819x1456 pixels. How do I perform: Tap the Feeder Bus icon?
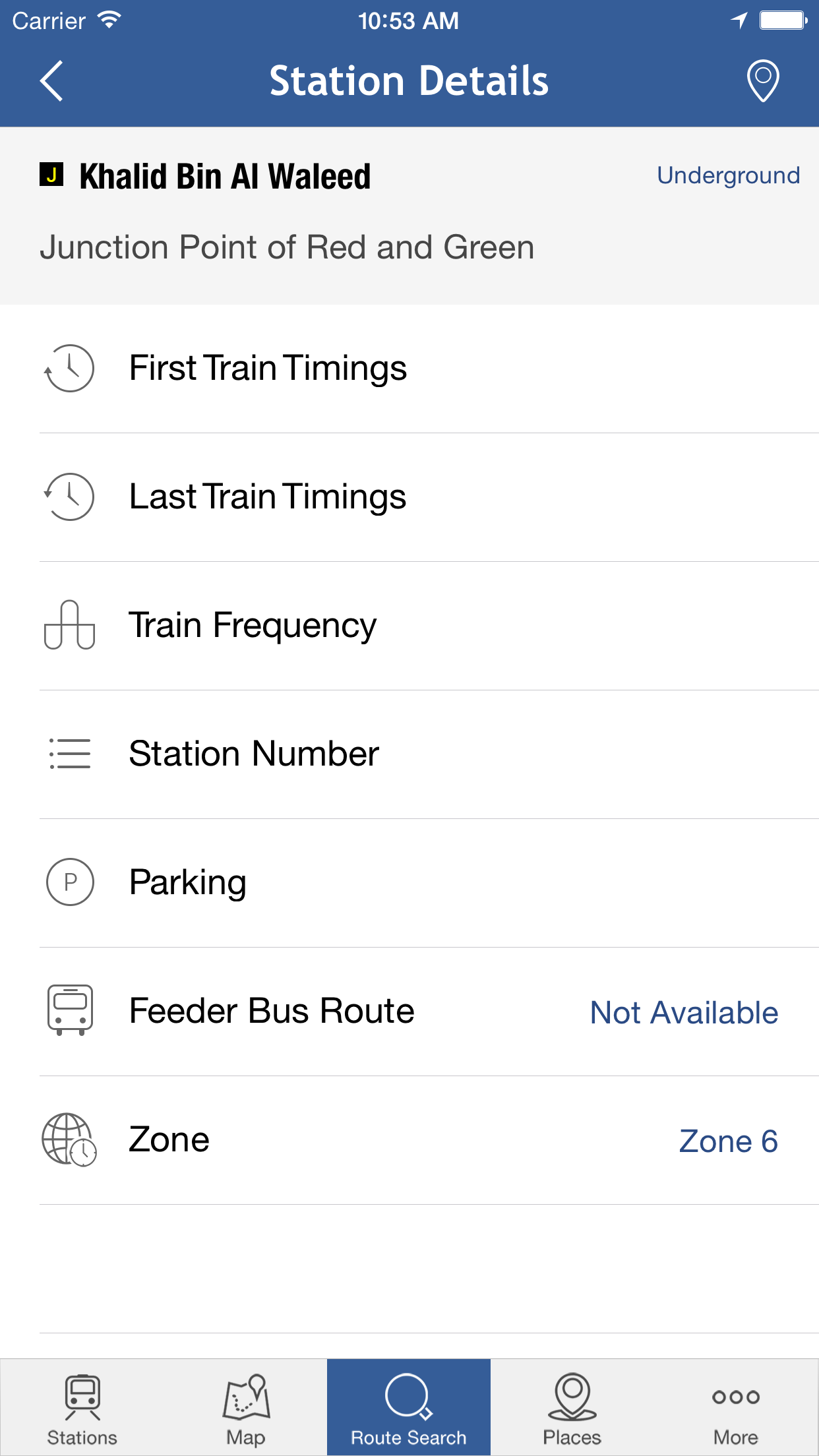click(70, 1010)
